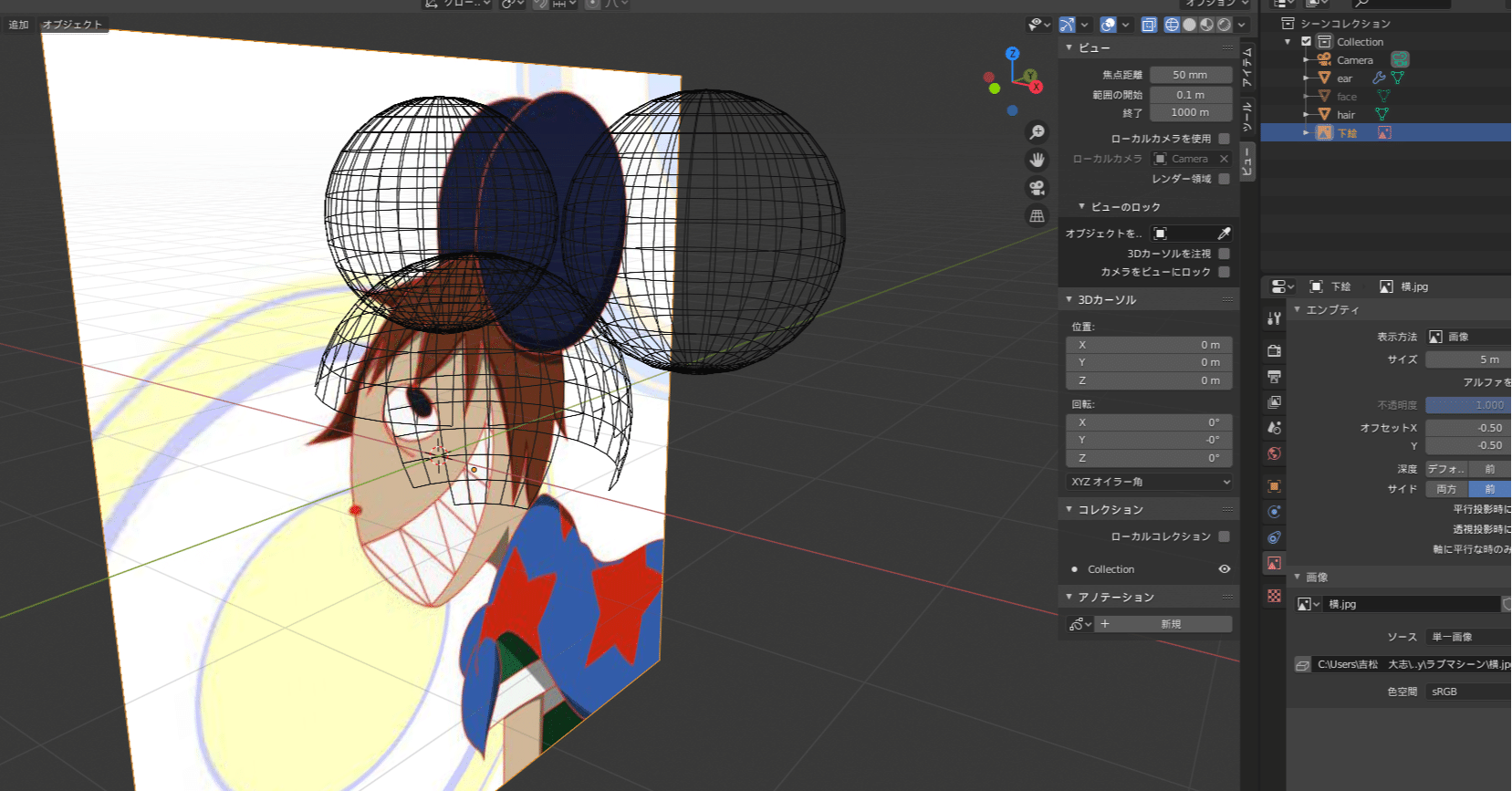
Task: Uncheck the Collection checkbox in outliner
Action: pyautogui.click(x=1306, y=42)
